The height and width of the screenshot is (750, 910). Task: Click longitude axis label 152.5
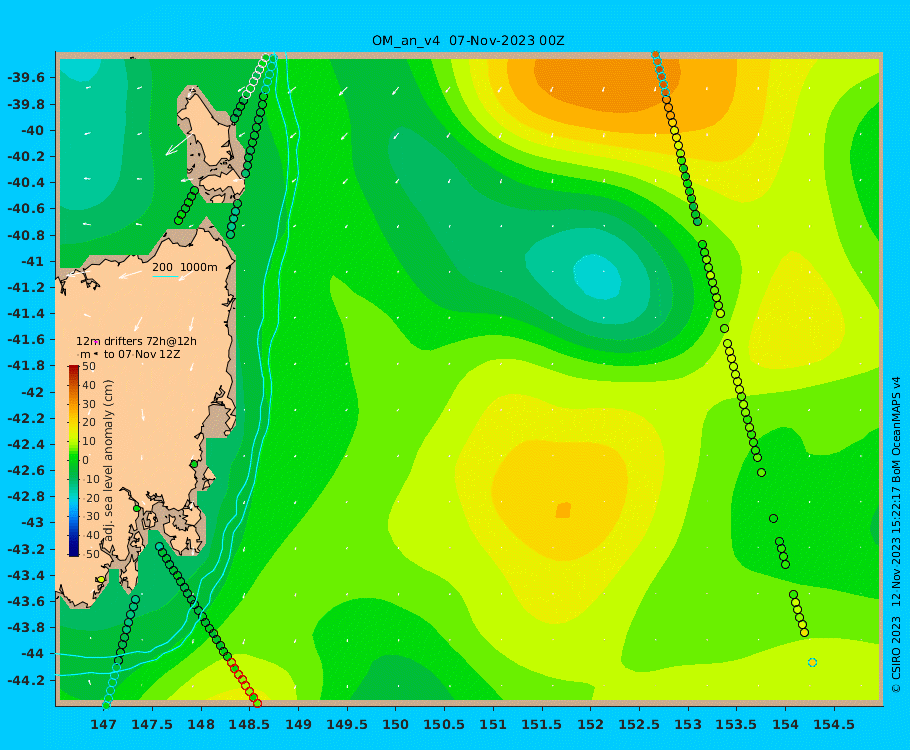click(x=640, y=724)
